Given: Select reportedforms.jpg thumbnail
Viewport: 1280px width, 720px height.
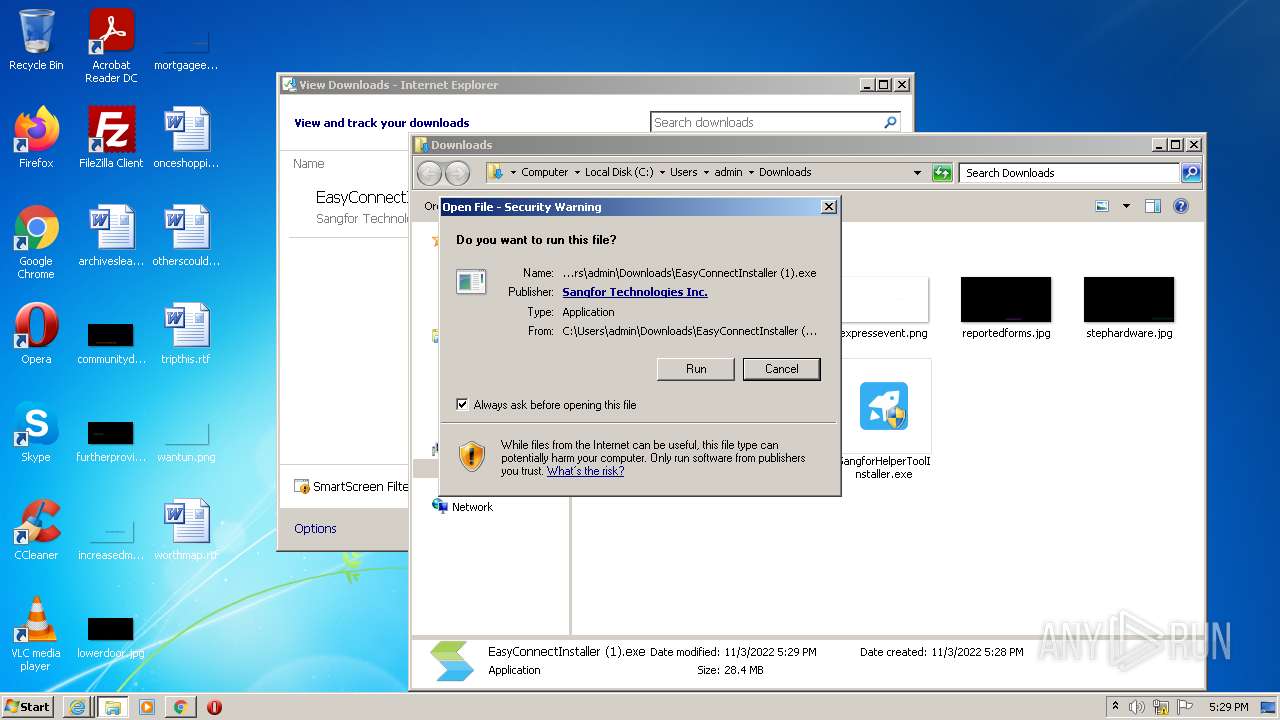Looking at the screenshot, I should click(x=1006, y=308).
